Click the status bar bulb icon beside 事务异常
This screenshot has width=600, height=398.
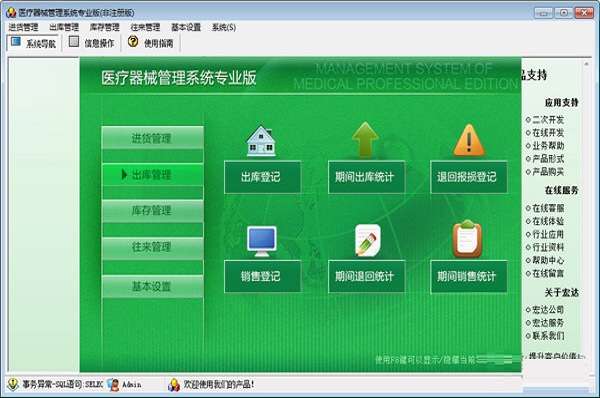coord(13,384)
